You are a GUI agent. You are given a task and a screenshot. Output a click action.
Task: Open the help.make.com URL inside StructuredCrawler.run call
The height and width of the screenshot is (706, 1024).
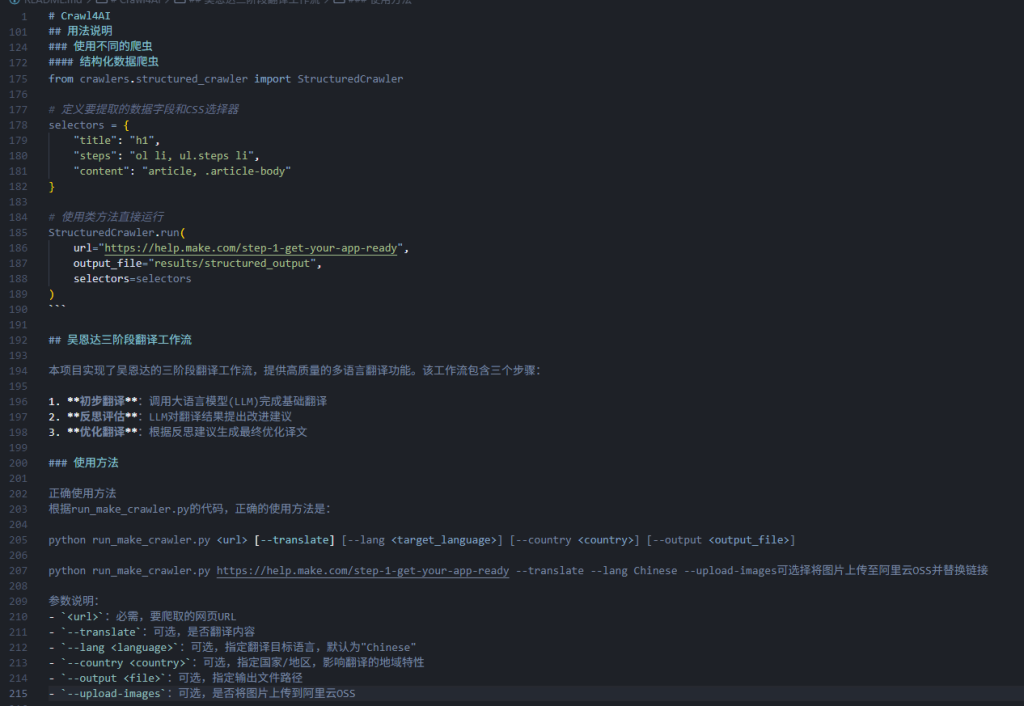251,248
